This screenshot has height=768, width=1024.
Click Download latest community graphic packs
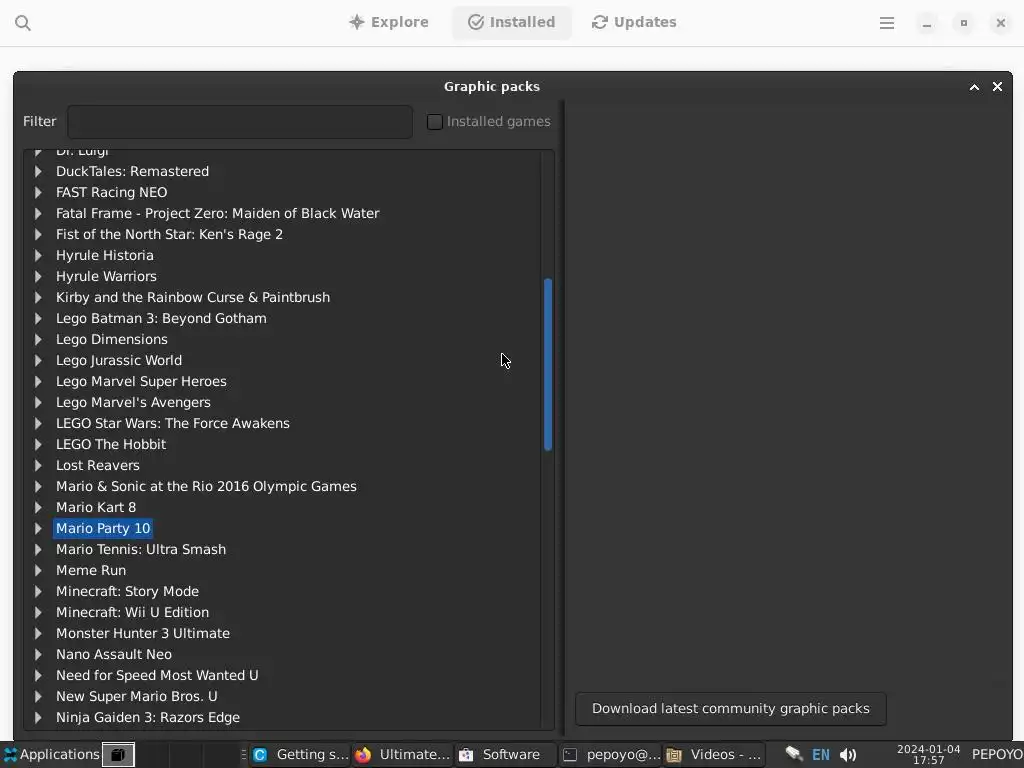[730, 709]
